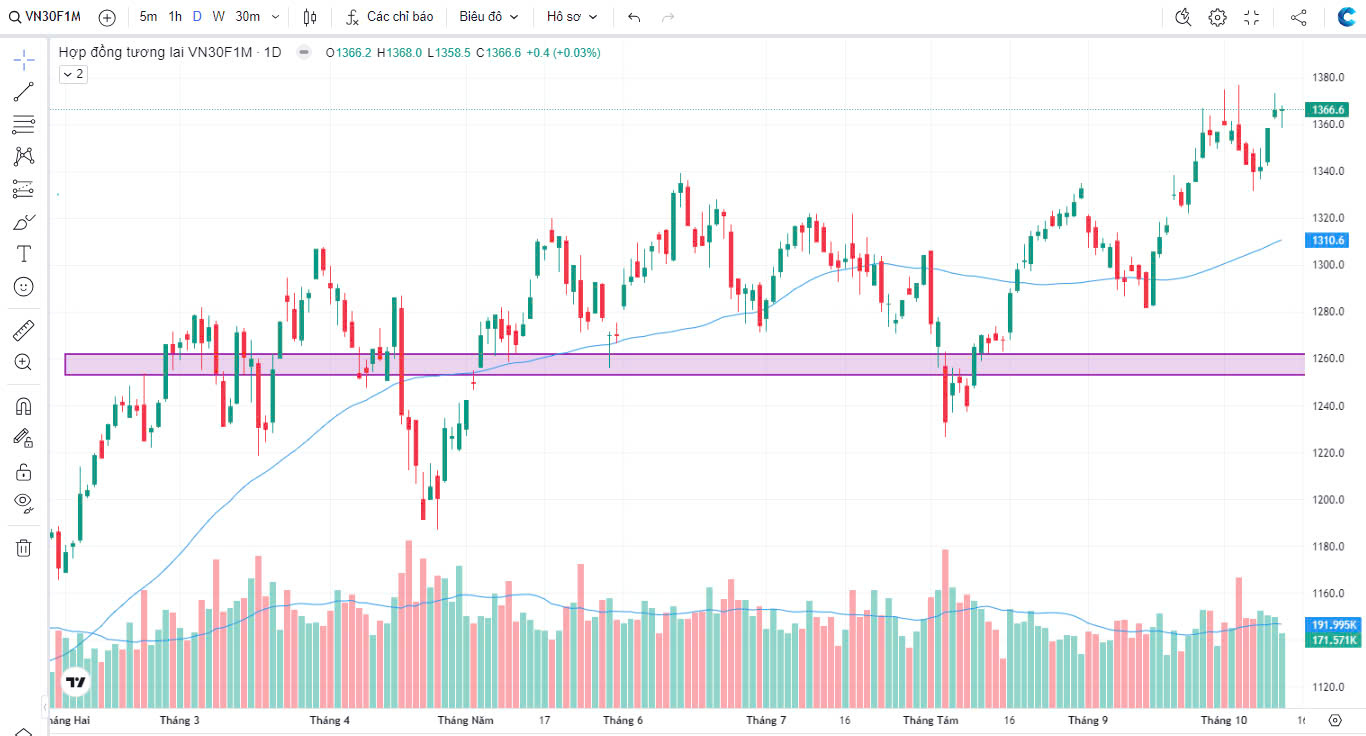The height and width of the screenshot is (736, 1366).
Task: Hide all drawings with eye icon
Action: coord(24,502)
